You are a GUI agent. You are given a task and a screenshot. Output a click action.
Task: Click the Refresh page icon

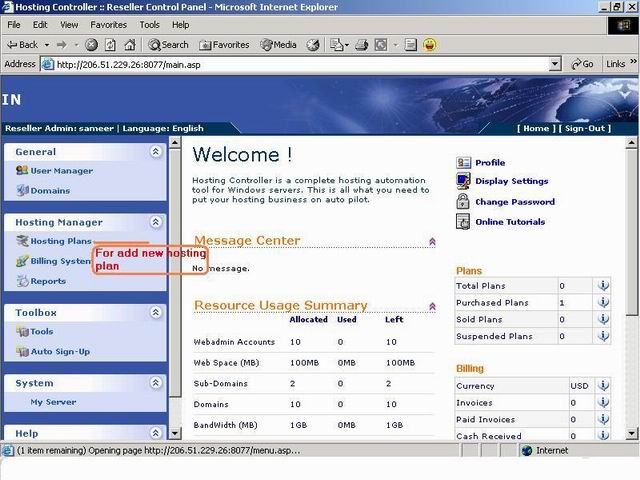(x=111, y=45)
